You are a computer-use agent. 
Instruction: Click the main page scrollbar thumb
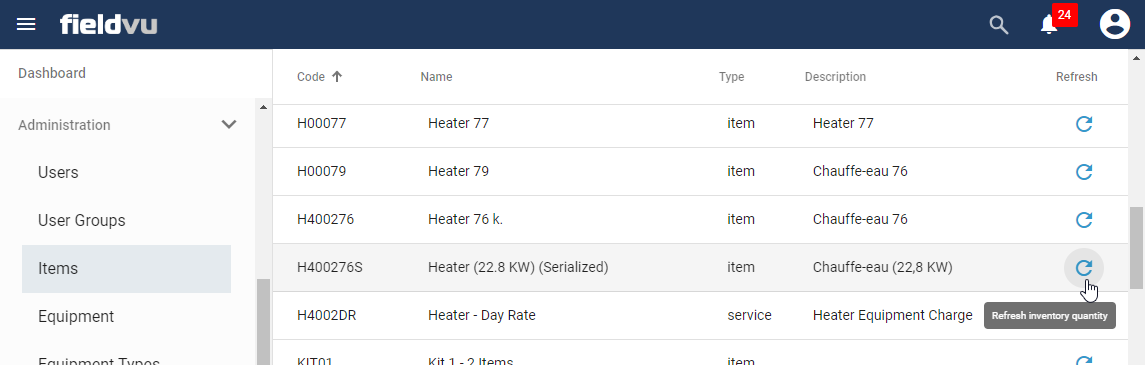pyautogui.click(x=1137, y=248)
